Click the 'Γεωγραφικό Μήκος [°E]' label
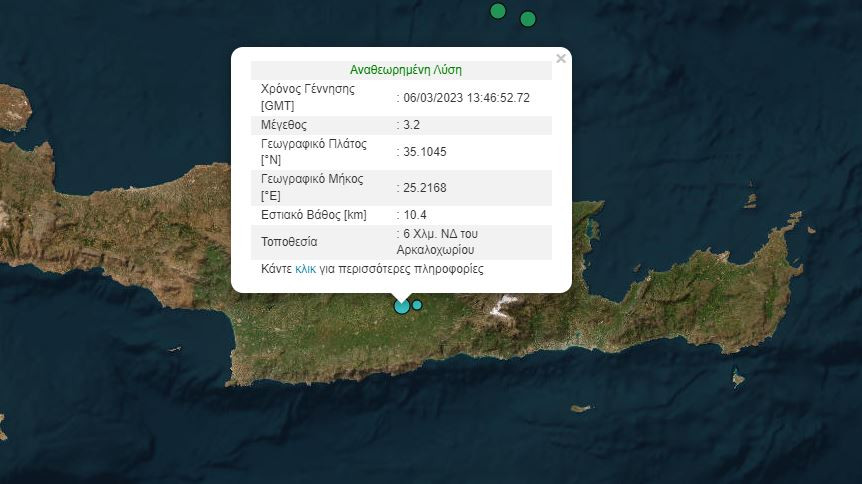Viewport: 862px width, 484px height. click(311, 188)
